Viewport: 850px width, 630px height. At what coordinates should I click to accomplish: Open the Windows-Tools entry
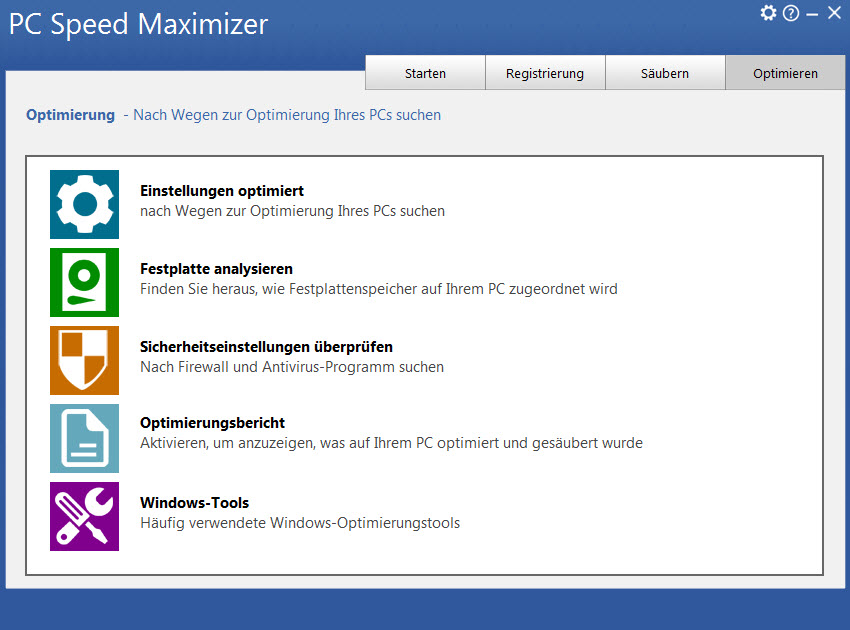click(x=195, y=503)
